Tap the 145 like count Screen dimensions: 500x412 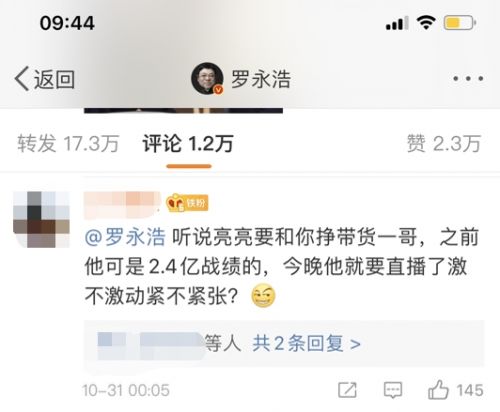tap(470, 390)
